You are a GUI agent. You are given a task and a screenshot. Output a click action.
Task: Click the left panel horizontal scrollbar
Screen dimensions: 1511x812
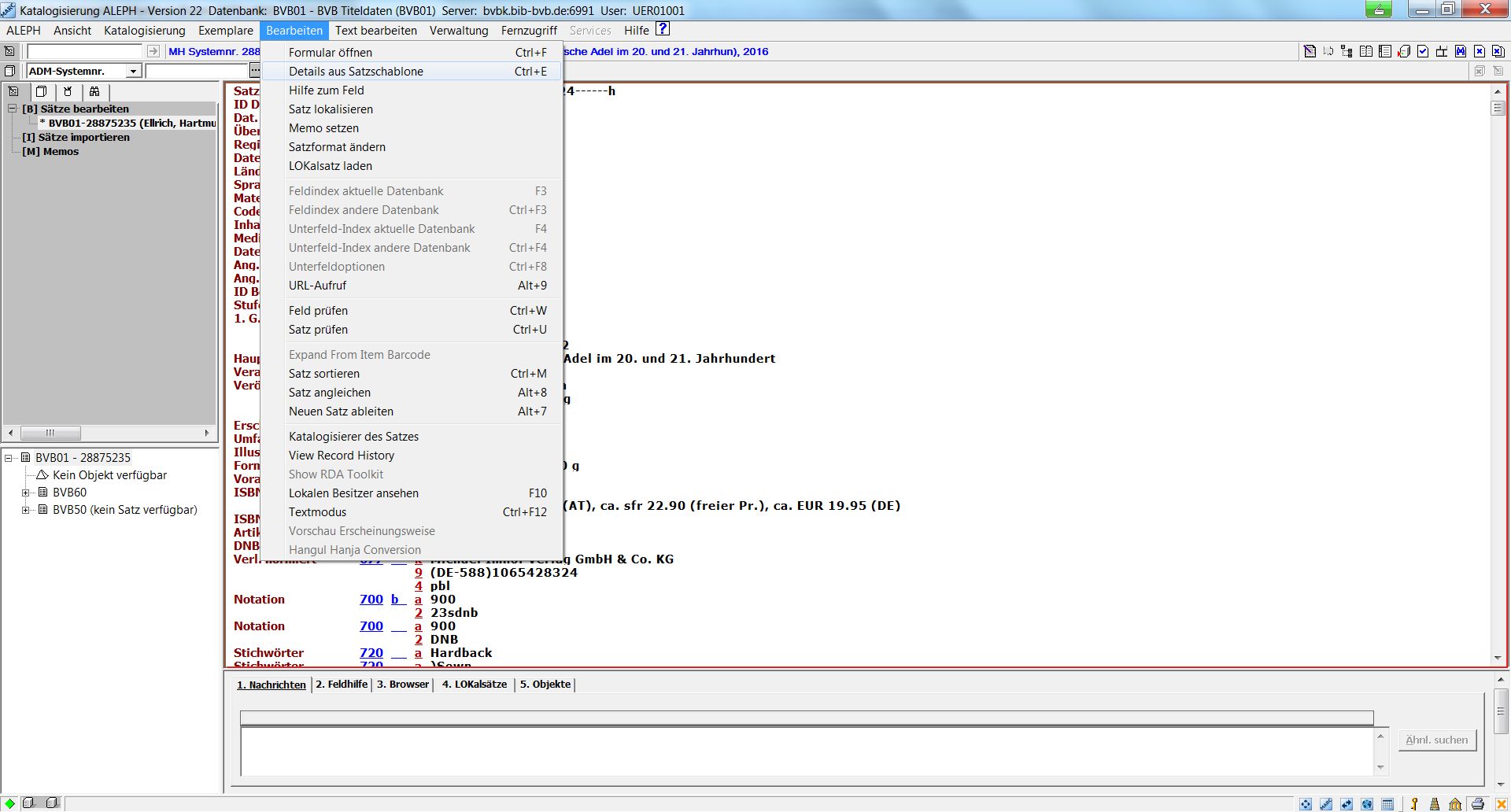(110, 433)
